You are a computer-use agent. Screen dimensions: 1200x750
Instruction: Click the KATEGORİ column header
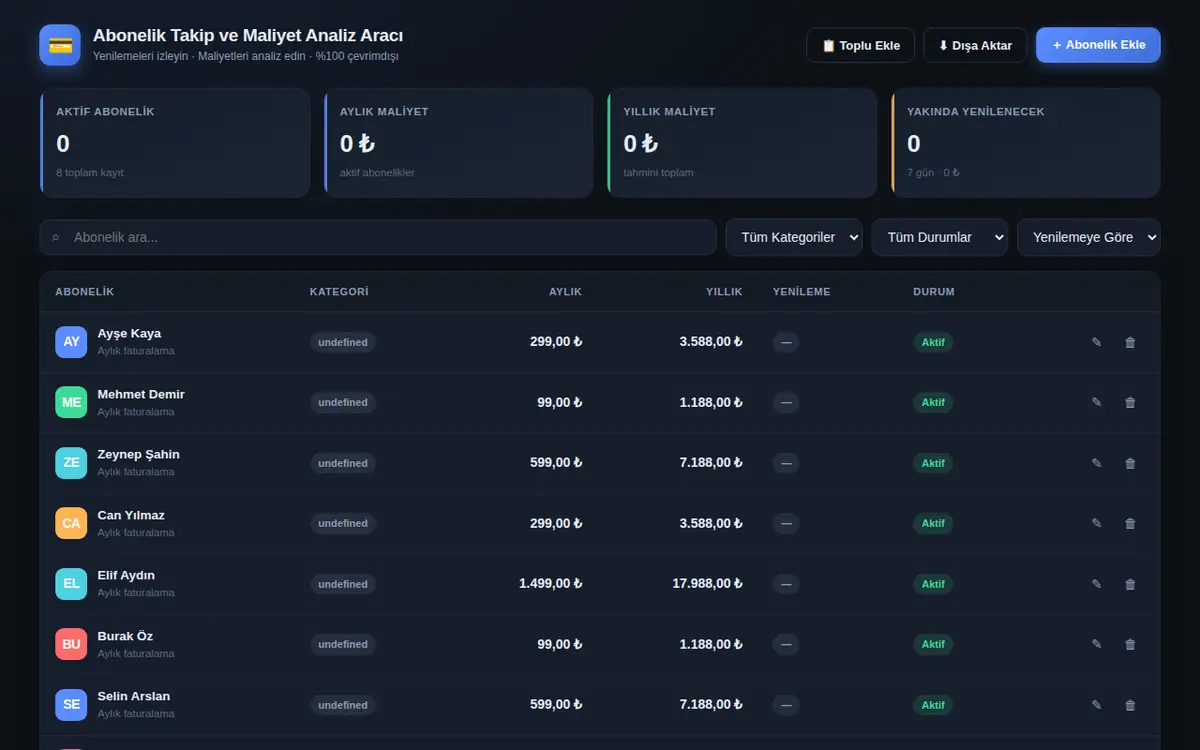[x=339, y=292]
